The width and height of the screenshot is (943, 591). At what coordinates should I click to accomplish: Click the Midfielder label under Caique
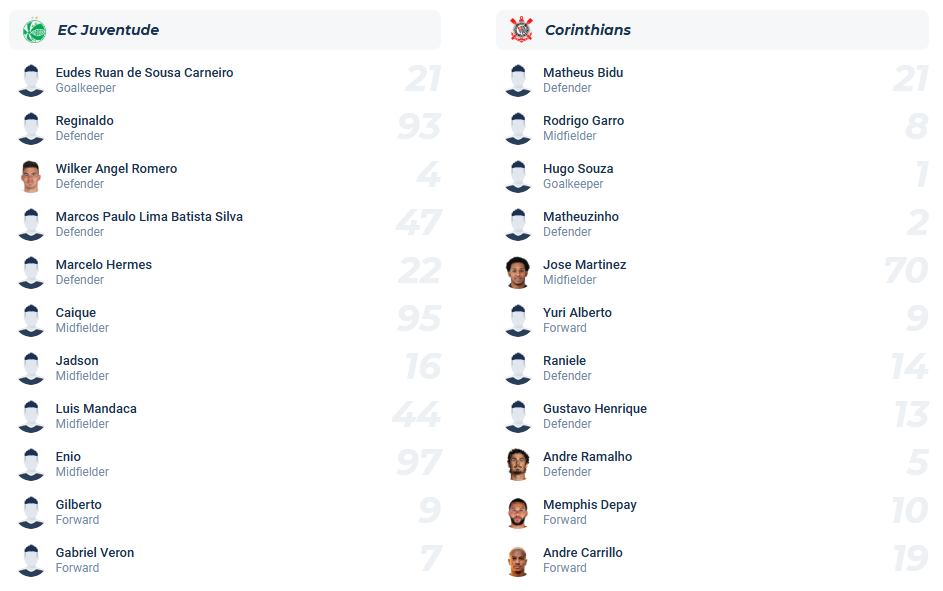pos(80,327)
